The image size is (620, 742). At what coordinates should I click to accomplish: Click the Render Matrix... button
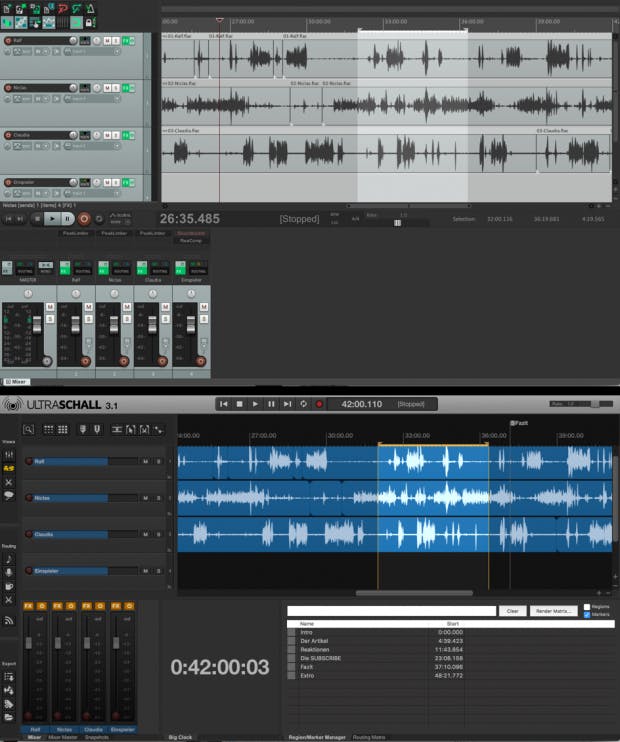pyautogui.click(x=554, y=611)
